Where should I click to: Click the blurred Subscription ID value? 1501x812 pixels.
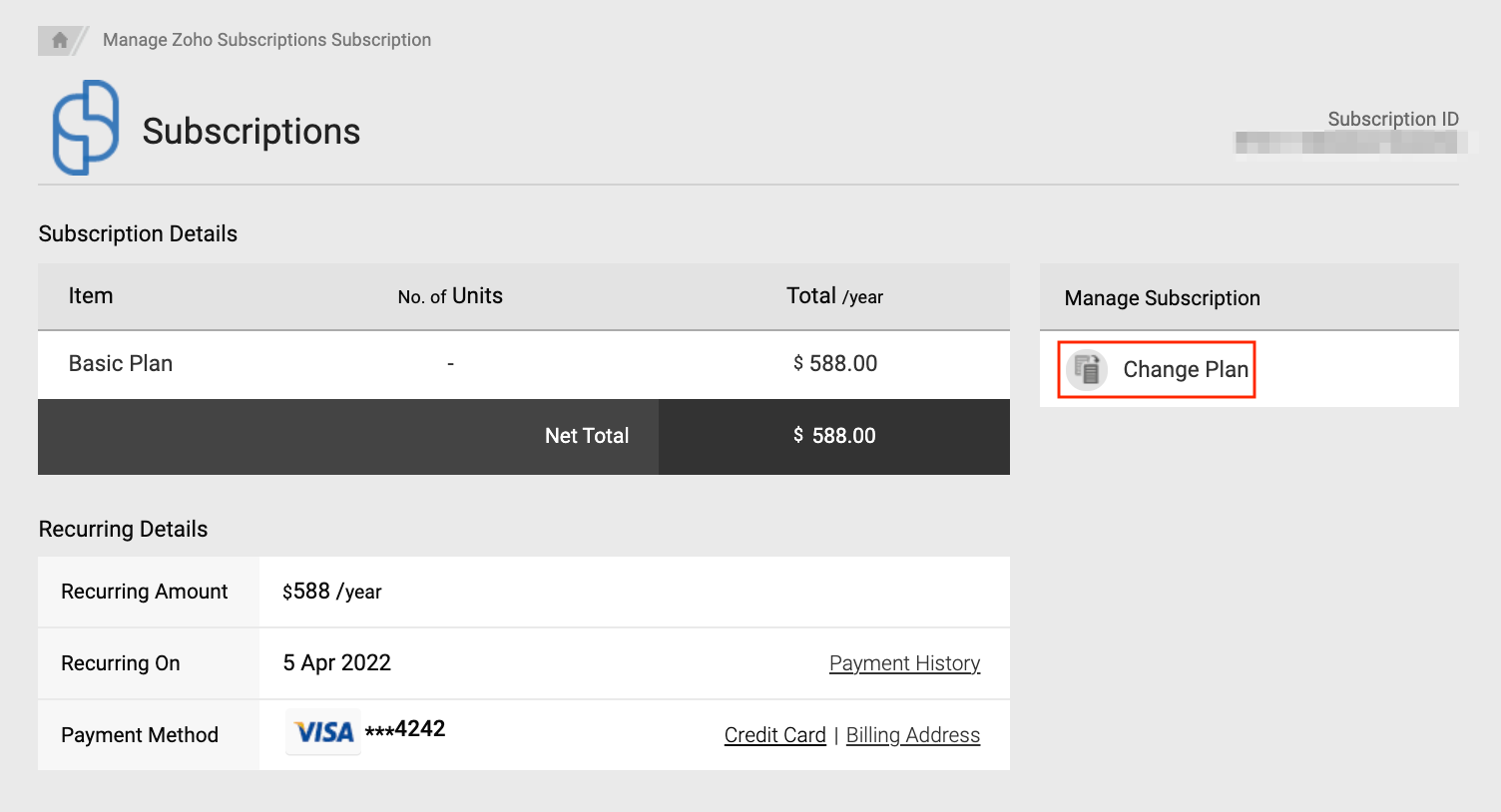[1346, 144]
